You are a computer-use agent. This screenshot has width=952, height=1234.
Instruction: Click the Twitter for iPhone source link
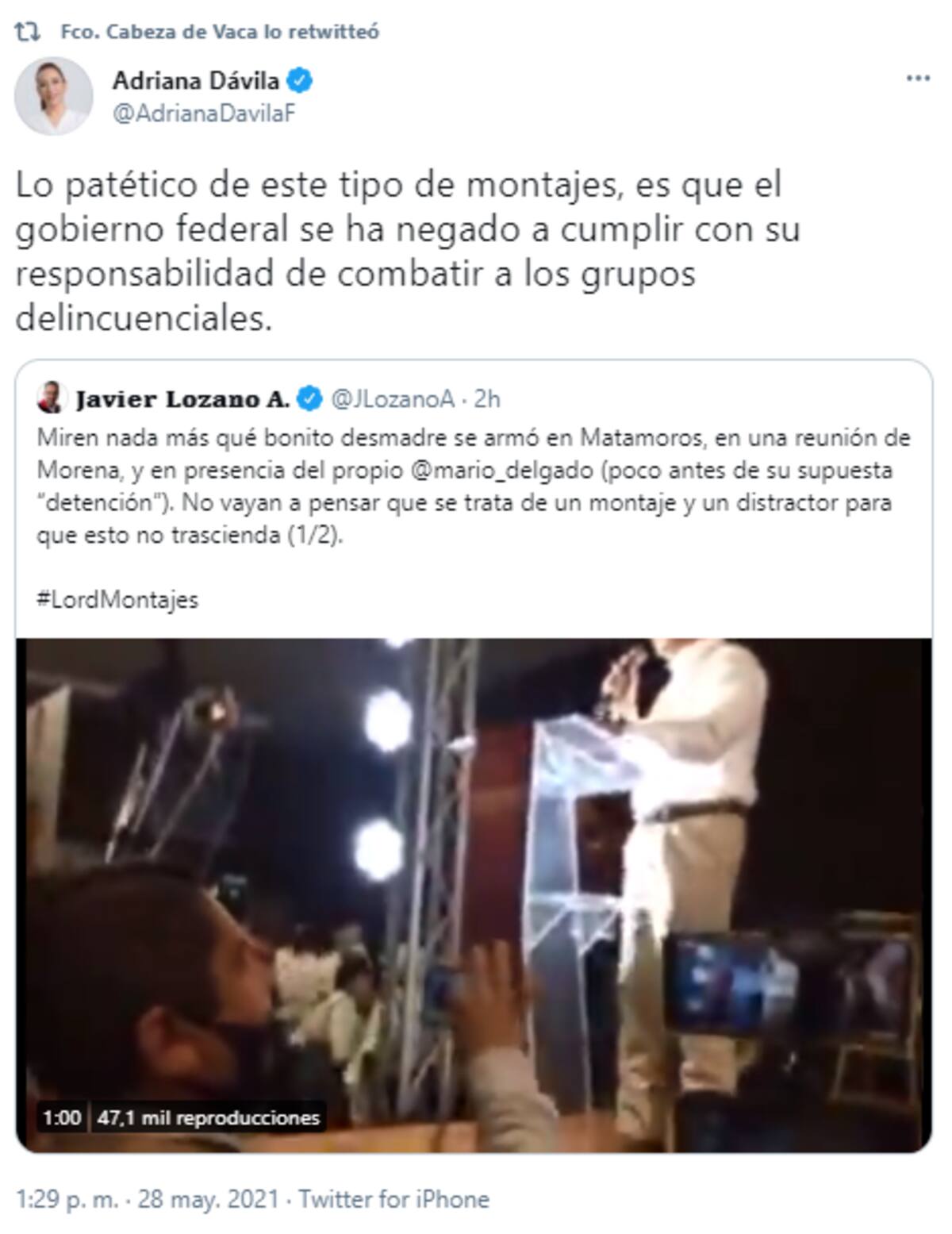point(393,1199)
